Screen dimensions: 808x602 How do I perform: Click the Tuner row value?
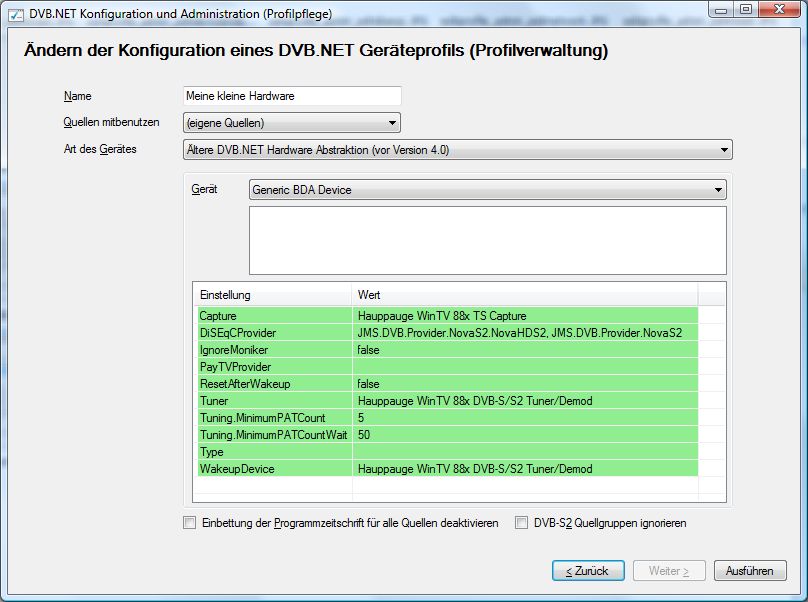coord(475,401)
